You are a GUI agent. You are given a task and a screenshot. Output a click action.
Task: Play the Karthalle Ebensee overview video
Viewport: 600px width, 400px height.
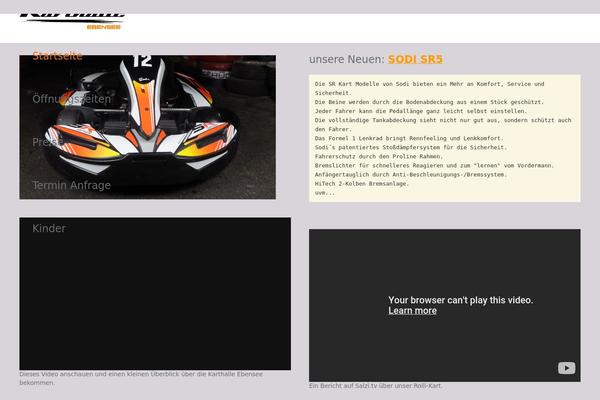155,294
